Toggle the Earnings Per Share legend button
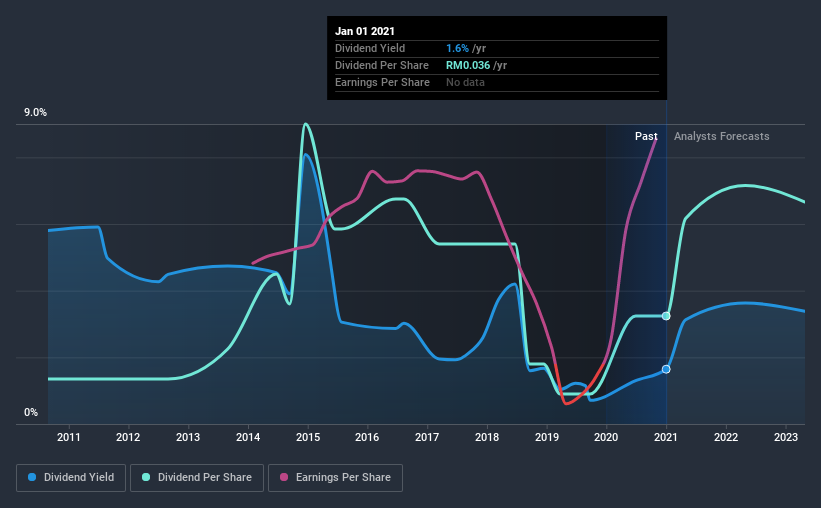The image size is (821, 508). click(335, 478)
